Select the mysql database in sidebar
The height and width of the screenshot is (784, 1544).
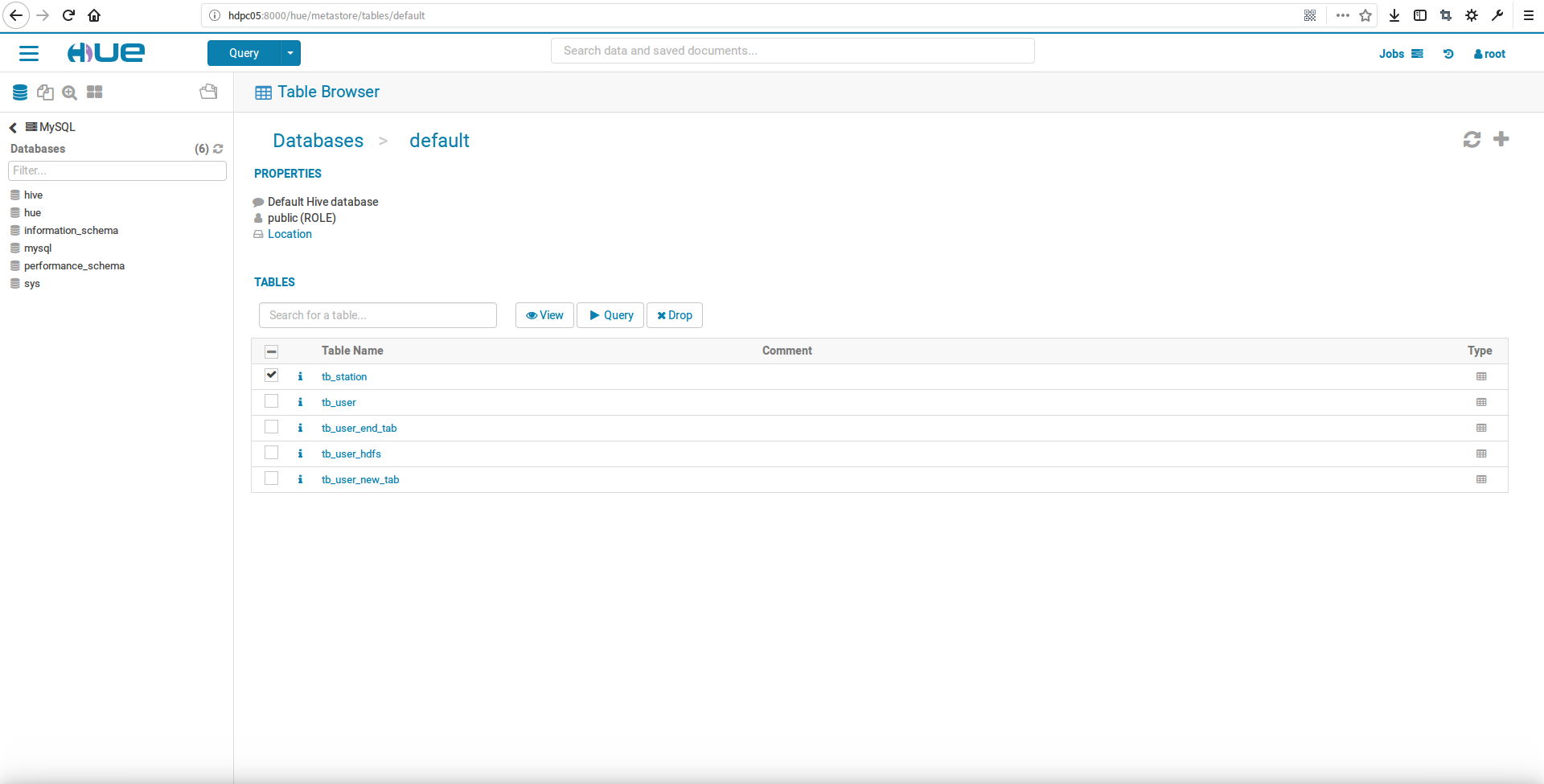coord(38,248)
